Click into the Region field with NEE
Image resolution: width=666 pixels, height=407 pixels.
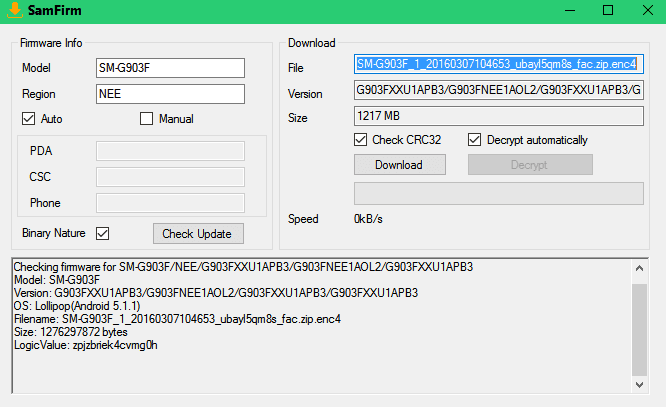pos(170,94)
